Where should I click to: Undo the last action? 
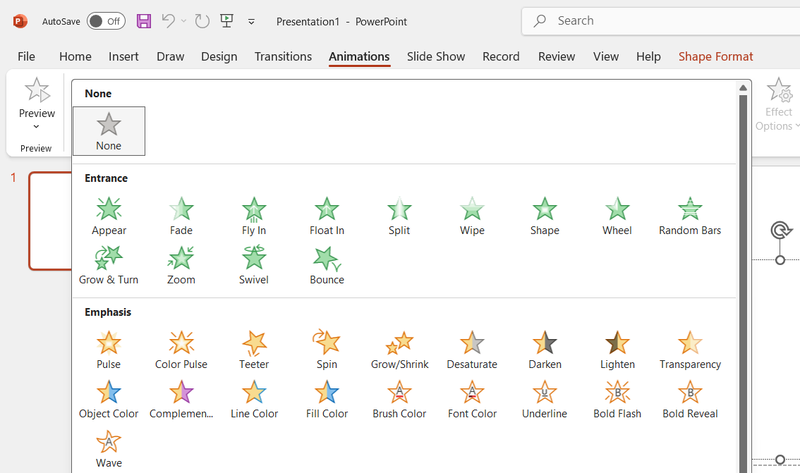(x=168, y=21)
